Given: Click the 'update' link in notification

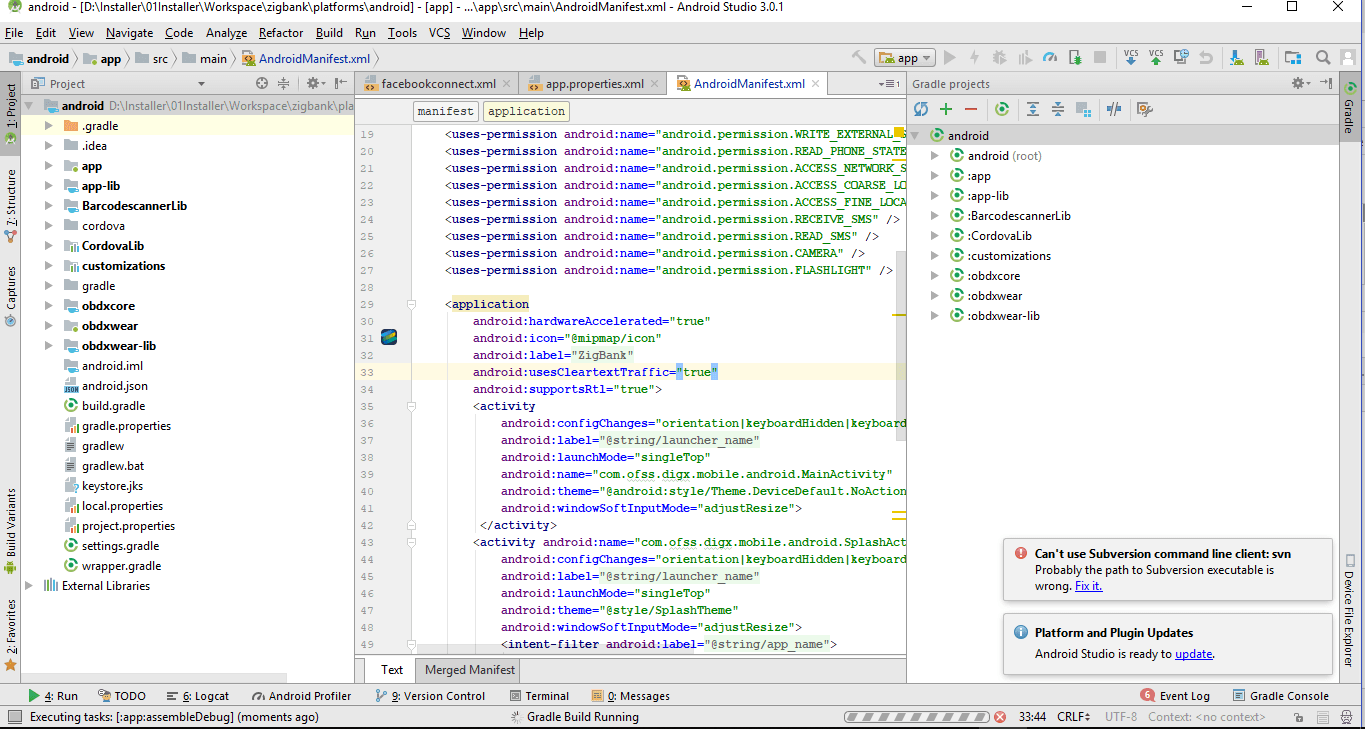Looking at the screenshot, I should pos(1193,654).
